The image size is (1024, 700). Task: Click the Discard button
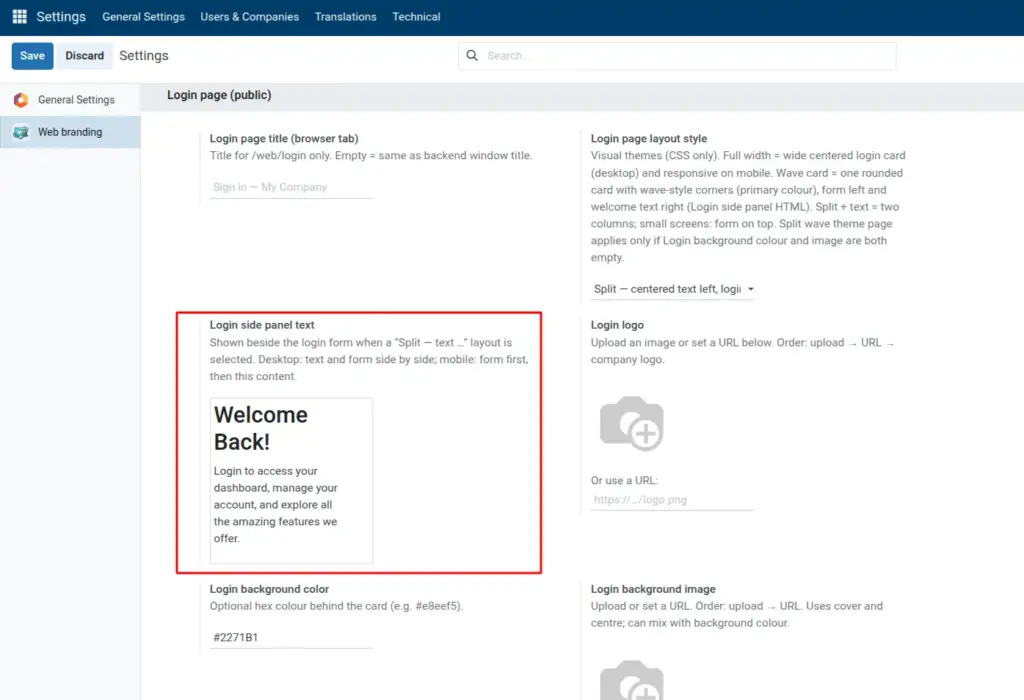(x=84, y=56)
